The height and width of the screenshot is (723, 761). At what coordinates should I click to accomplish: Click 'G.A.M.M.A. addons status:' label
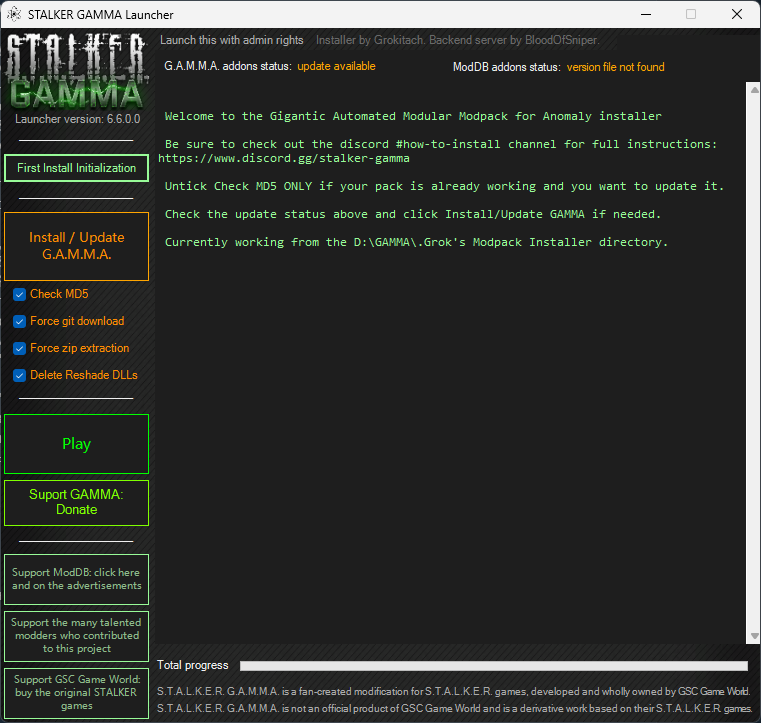click(x=228, y=66)
